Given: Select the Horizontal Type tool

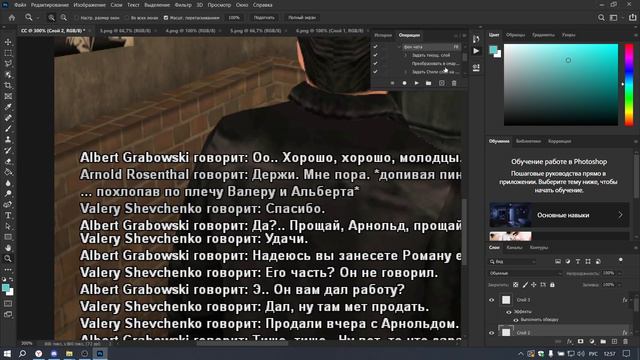Looking at the screenshot, I should (x=8, y=215).
